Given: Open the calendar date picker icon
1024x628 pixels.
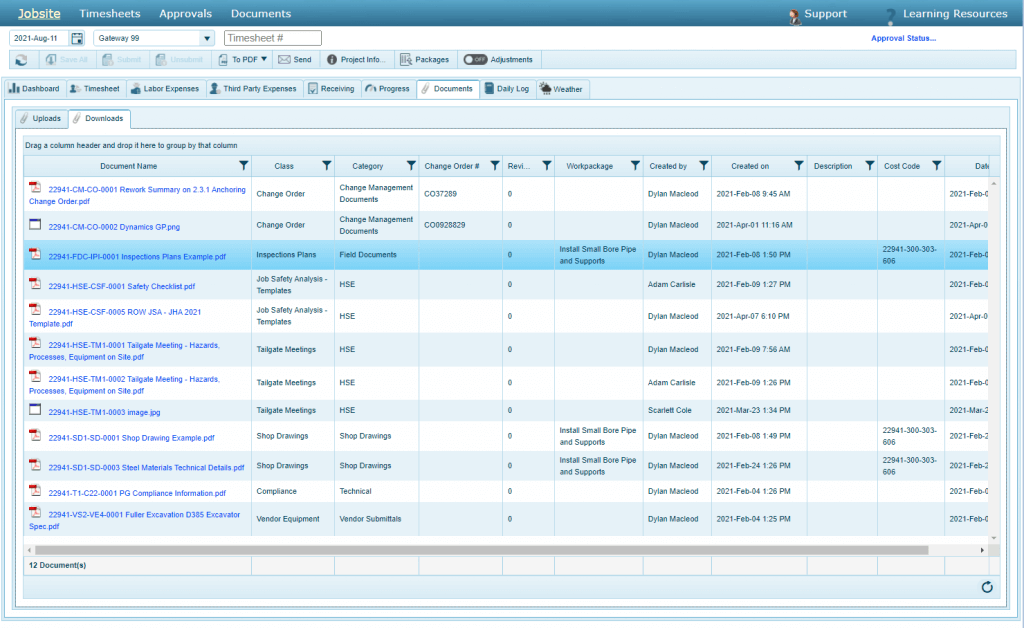Looking at the screenshot, I should click(77, 37).
